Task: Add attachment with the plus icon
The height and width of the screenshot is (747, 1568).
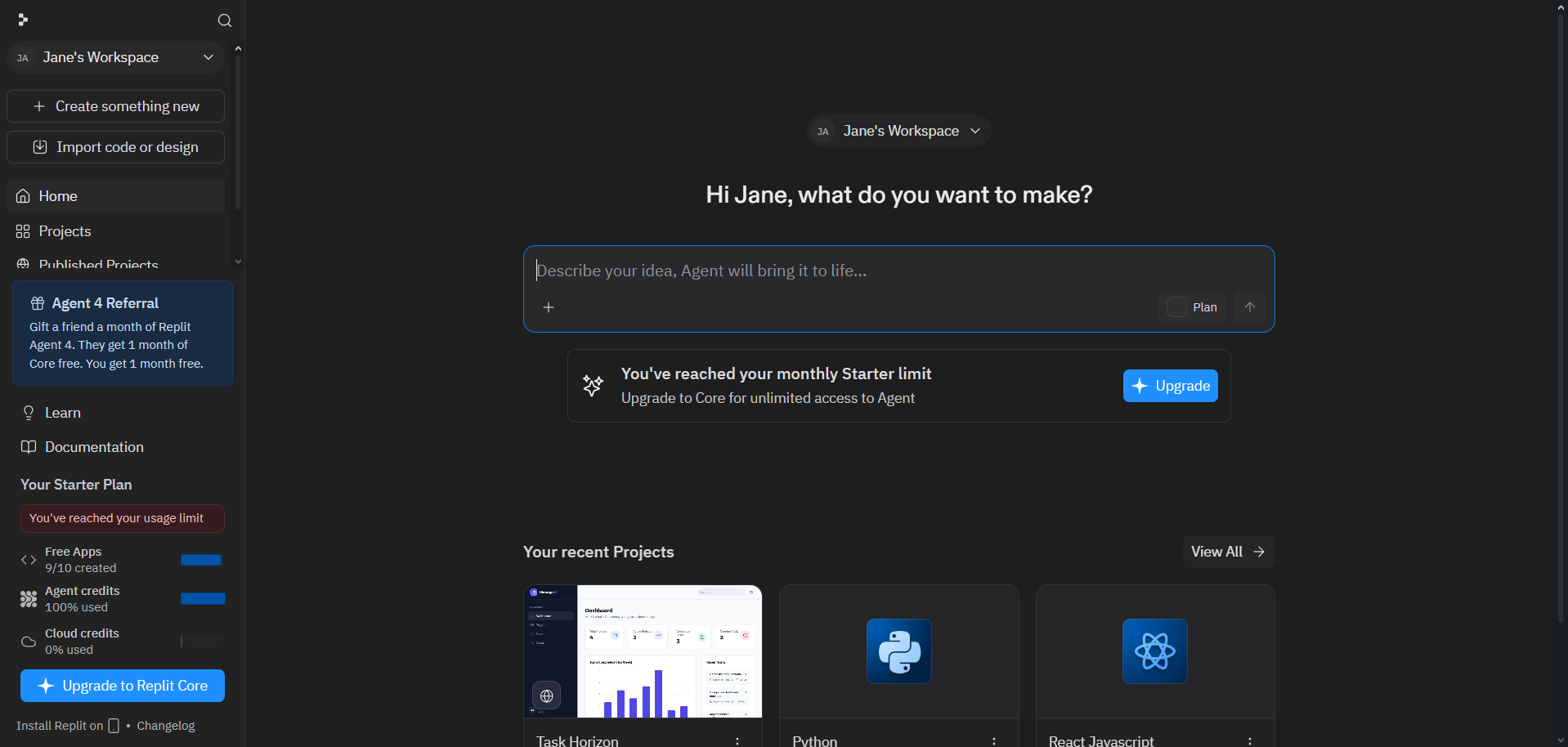Action: click(x=549, y=307)
